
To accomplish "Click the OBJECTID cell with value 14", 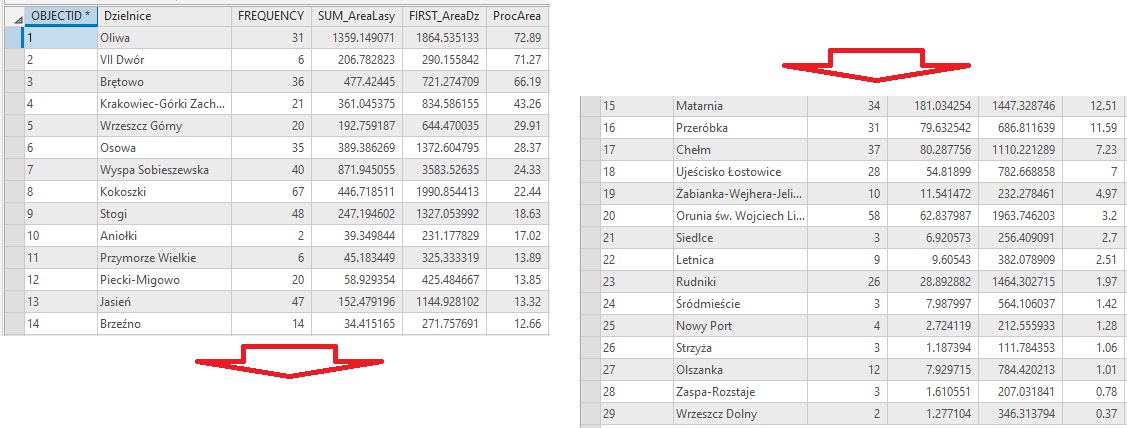I will [x=58, y=323].
